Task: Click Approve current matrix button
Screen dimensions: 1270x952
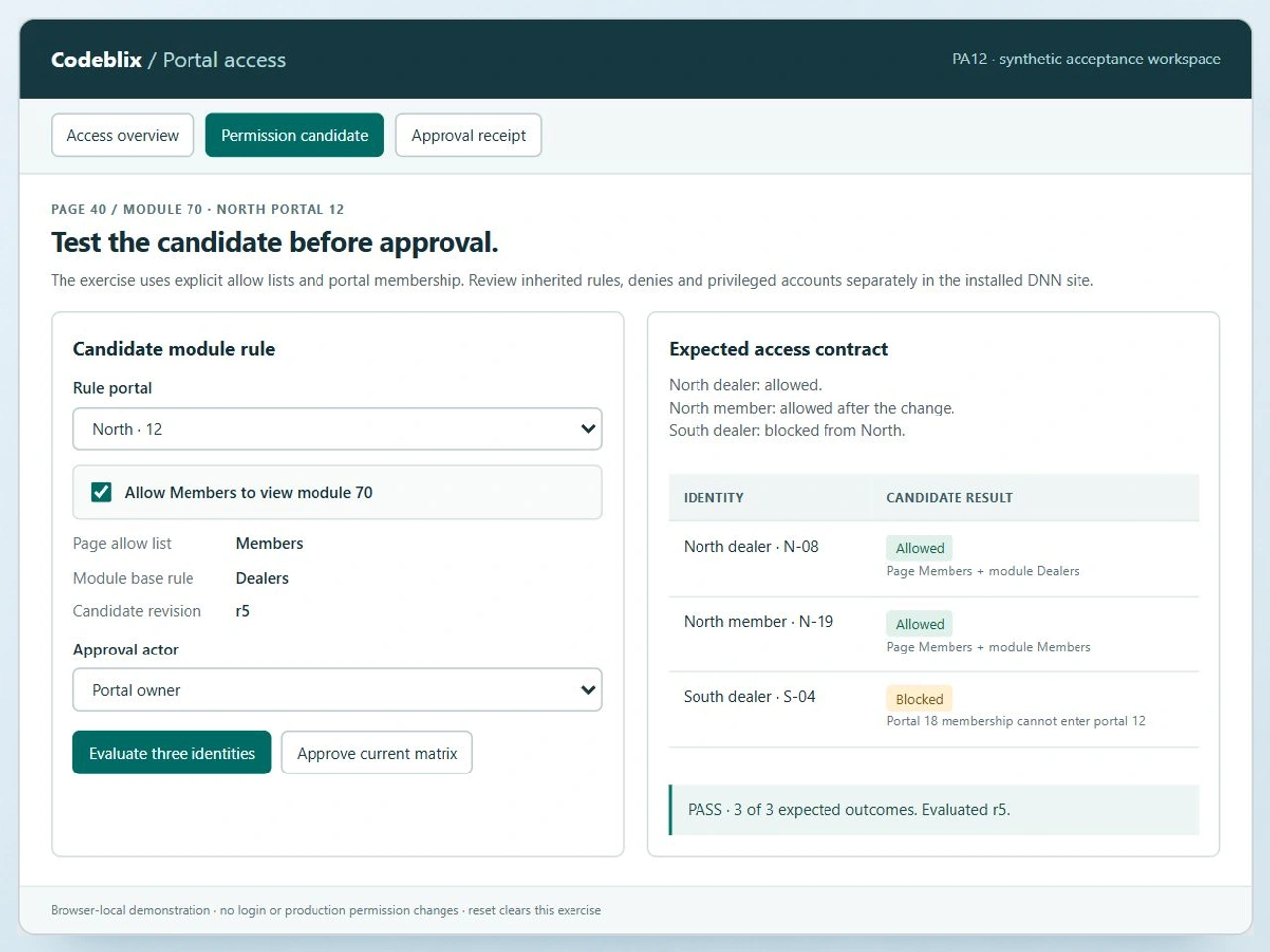Action: point(377,753)
